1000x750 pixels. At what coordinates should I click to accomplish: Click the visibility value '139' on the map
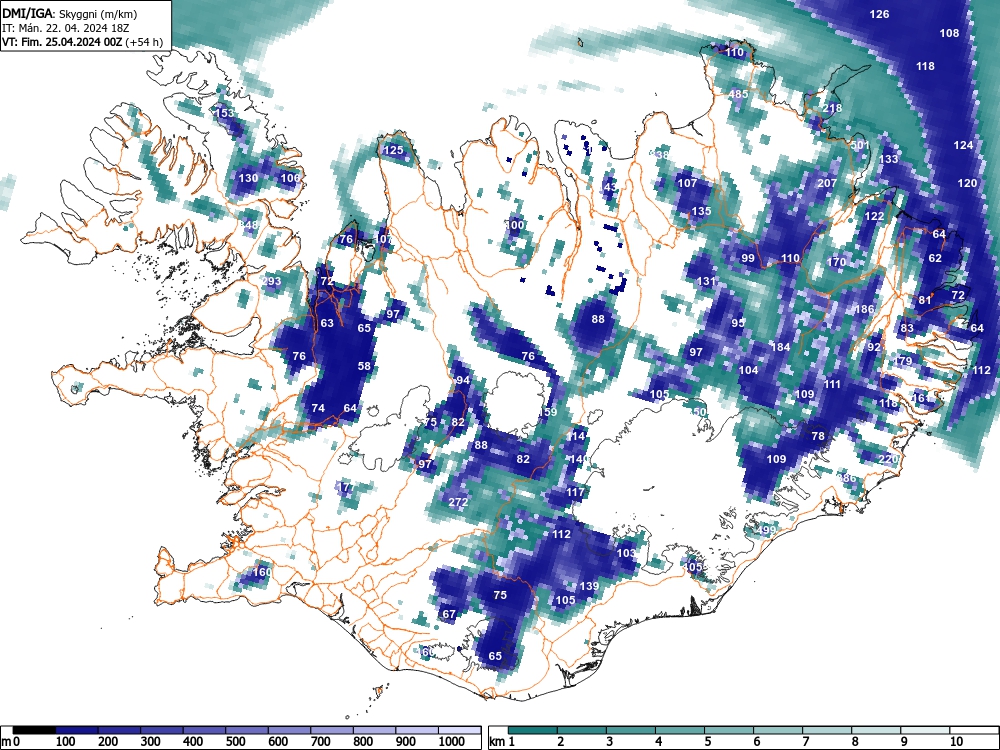(589, 586)
